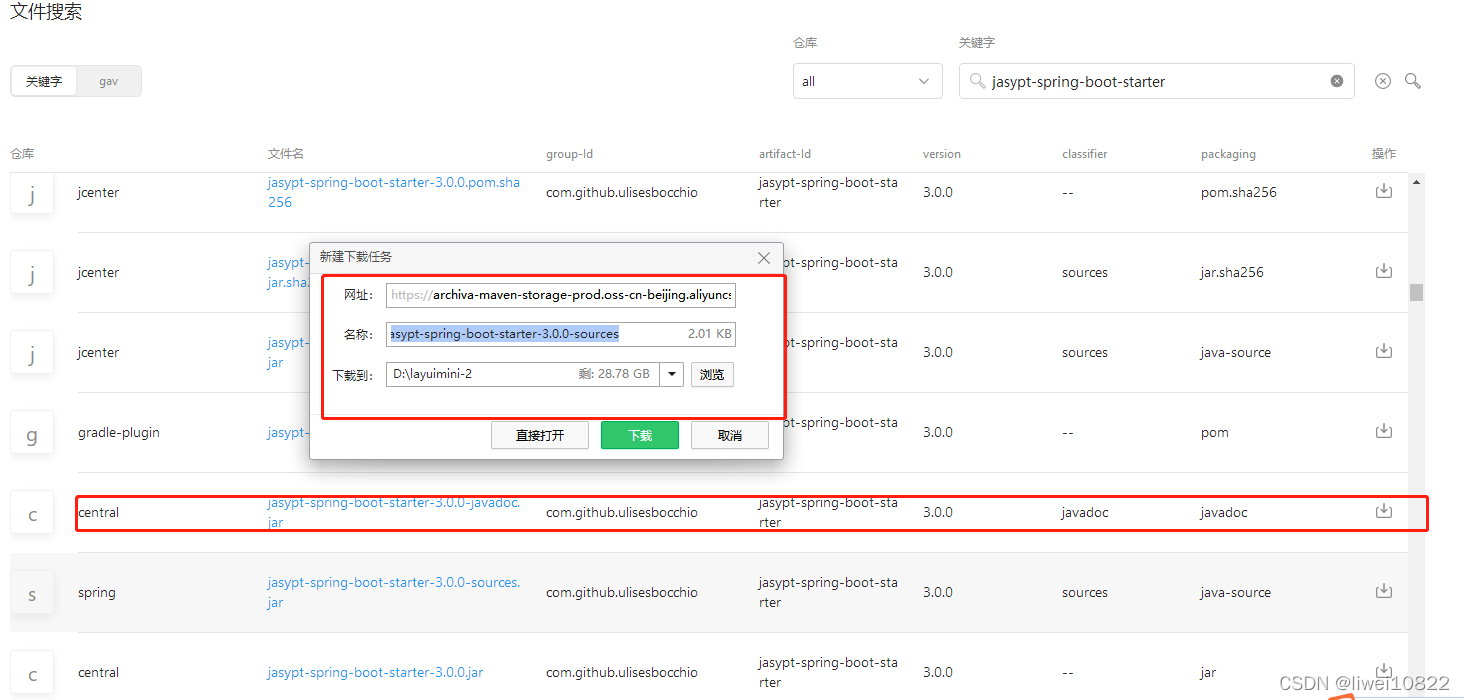Expand the download location dropdown arrow
Viewport: 1464px width, 700px height.
click(x=672, y=375)
